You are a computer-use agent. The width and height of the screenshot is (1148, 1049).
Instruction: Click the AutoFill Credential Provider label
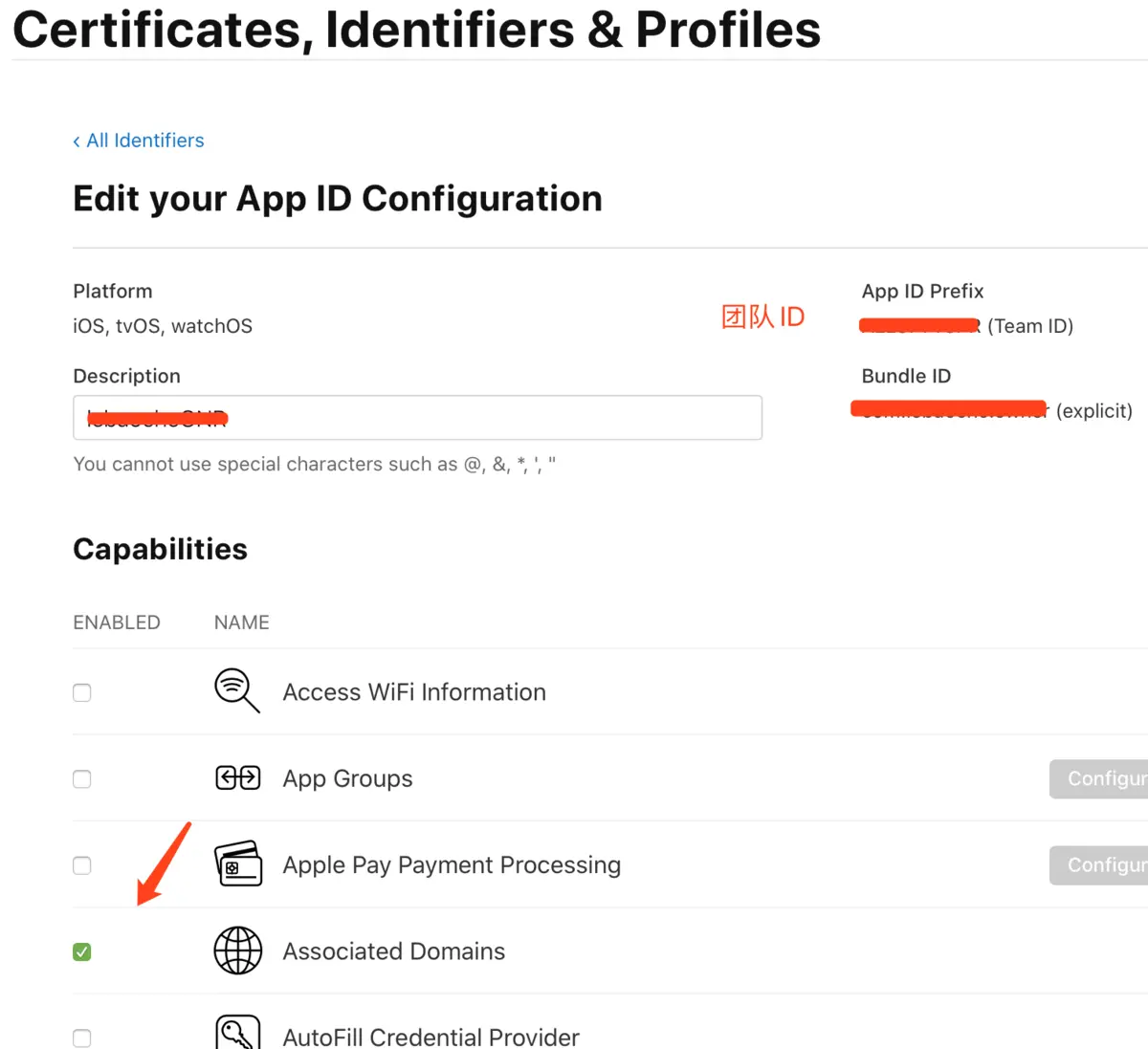tap(430, 1038)
